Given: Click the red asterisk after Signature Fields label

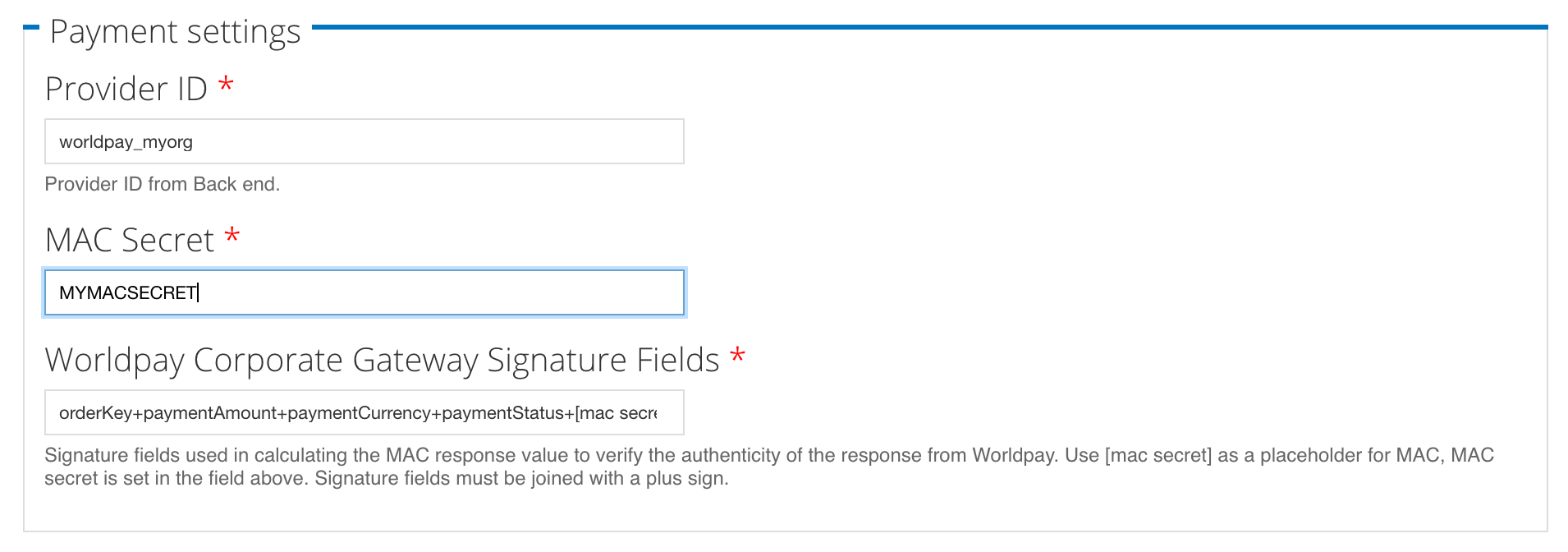Looking at the screenshot, I should coord(738,355).
